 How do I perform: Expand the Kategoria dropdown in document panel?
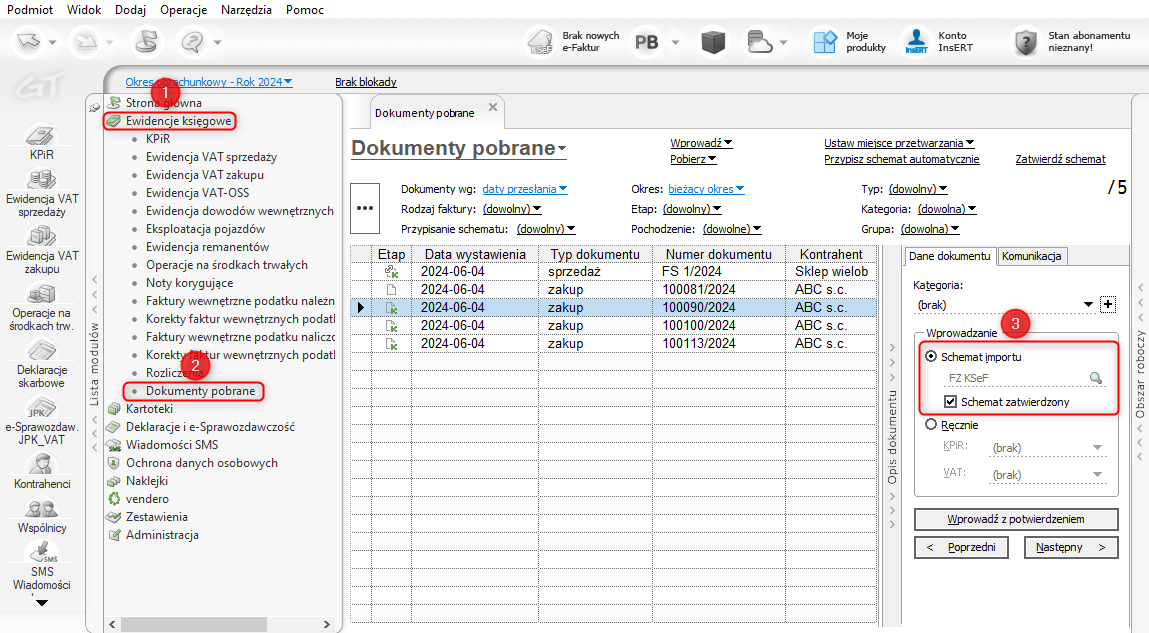pyautogui.click(x=1088, y=305)
